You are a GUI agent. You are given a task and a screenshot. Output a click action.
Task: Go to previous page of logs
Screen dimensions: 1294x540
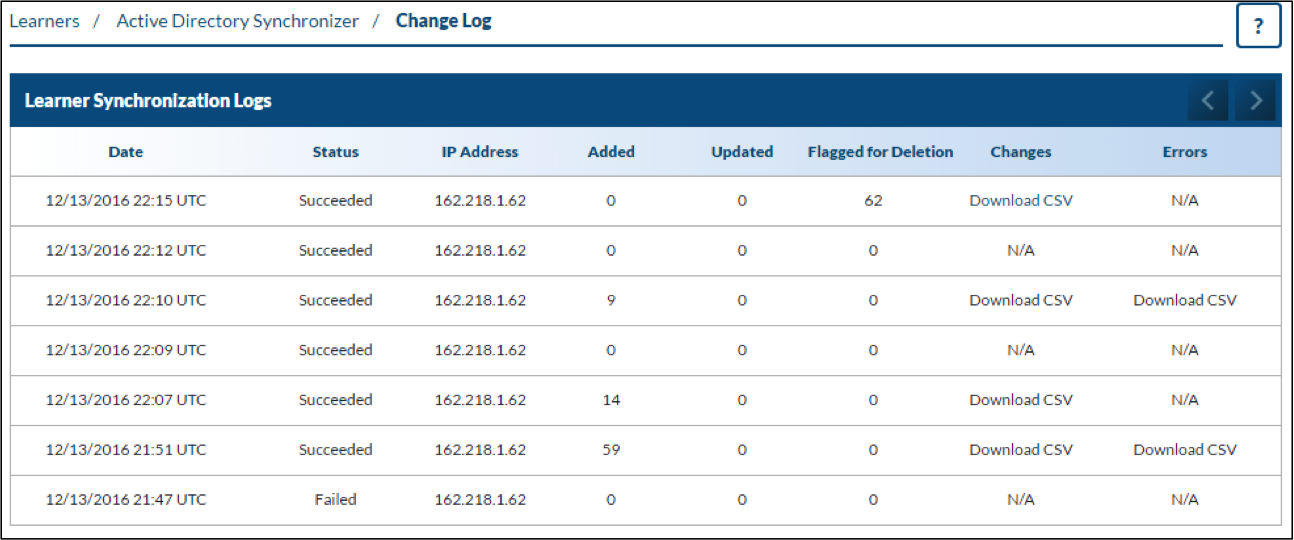(1208, 101)
